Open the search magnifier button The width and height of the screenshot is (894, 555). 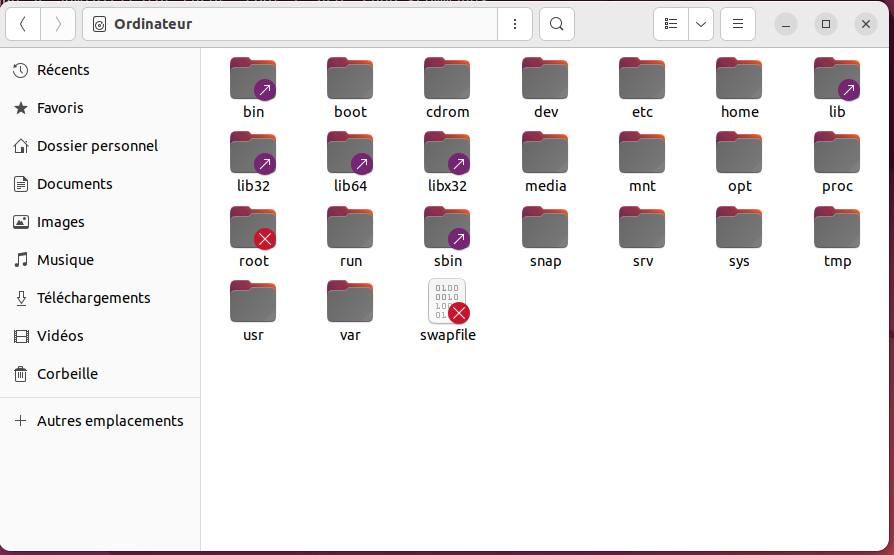557,24
